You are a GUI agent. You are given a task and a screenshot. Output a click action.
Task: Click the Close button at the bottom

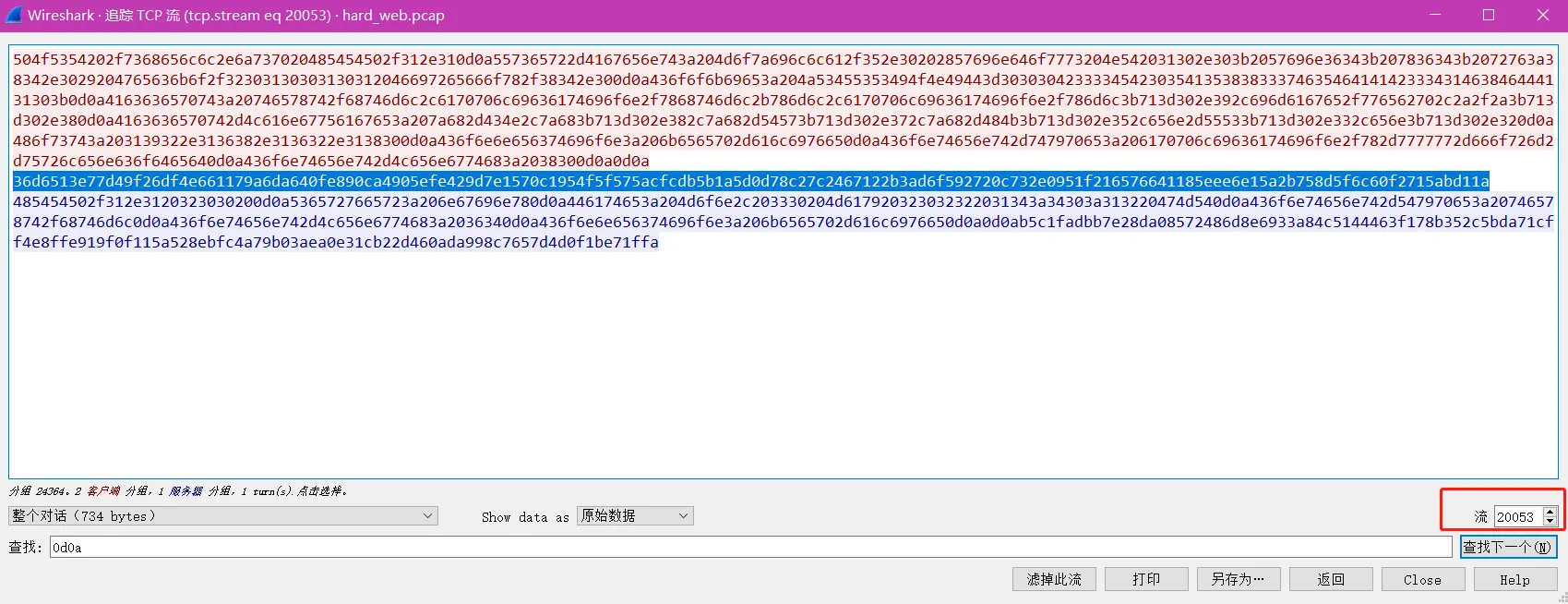click(1422, 579)
